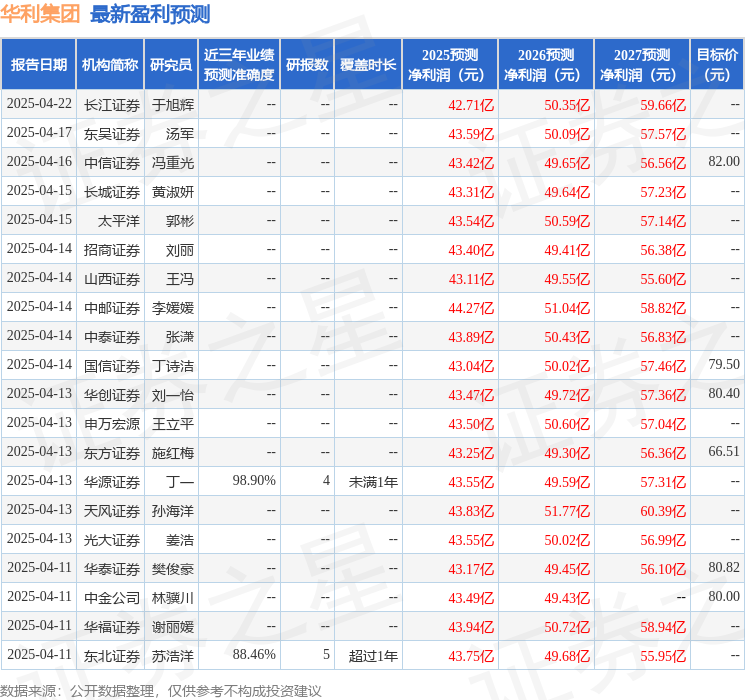Viewport: 745px width, 700px height.
Task: Click target price 66.51
Action: pos(724,451)
